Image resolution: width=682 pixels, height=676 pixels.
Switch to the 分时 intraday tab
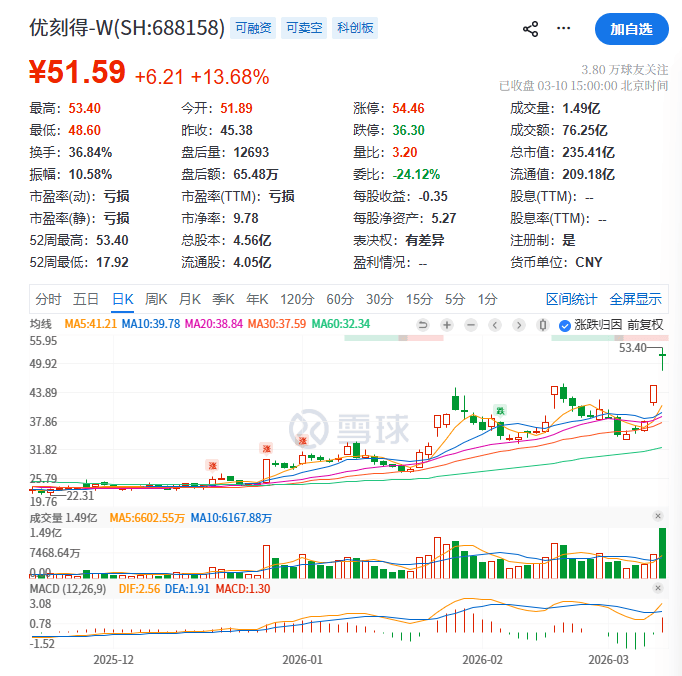point(48,299)
